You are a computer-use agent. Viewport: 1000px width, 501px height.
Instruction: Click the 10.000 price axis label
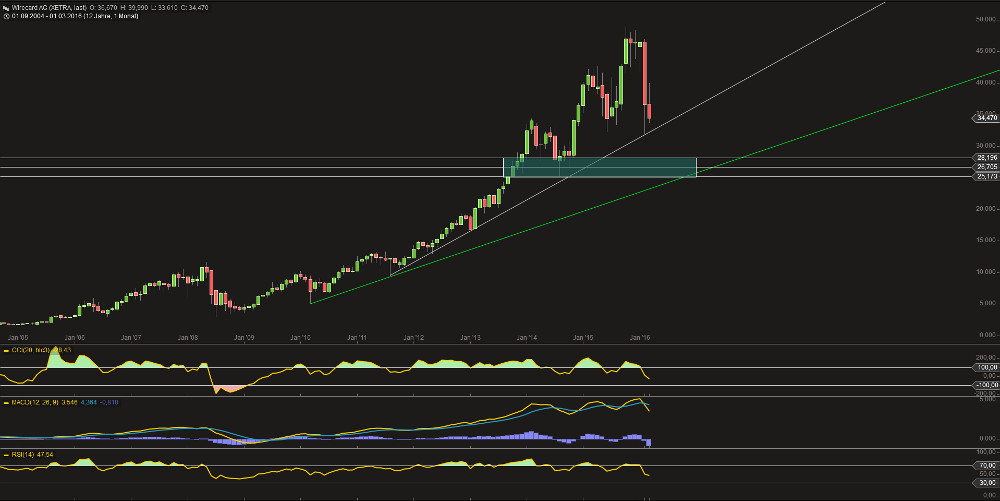point(986,272)
